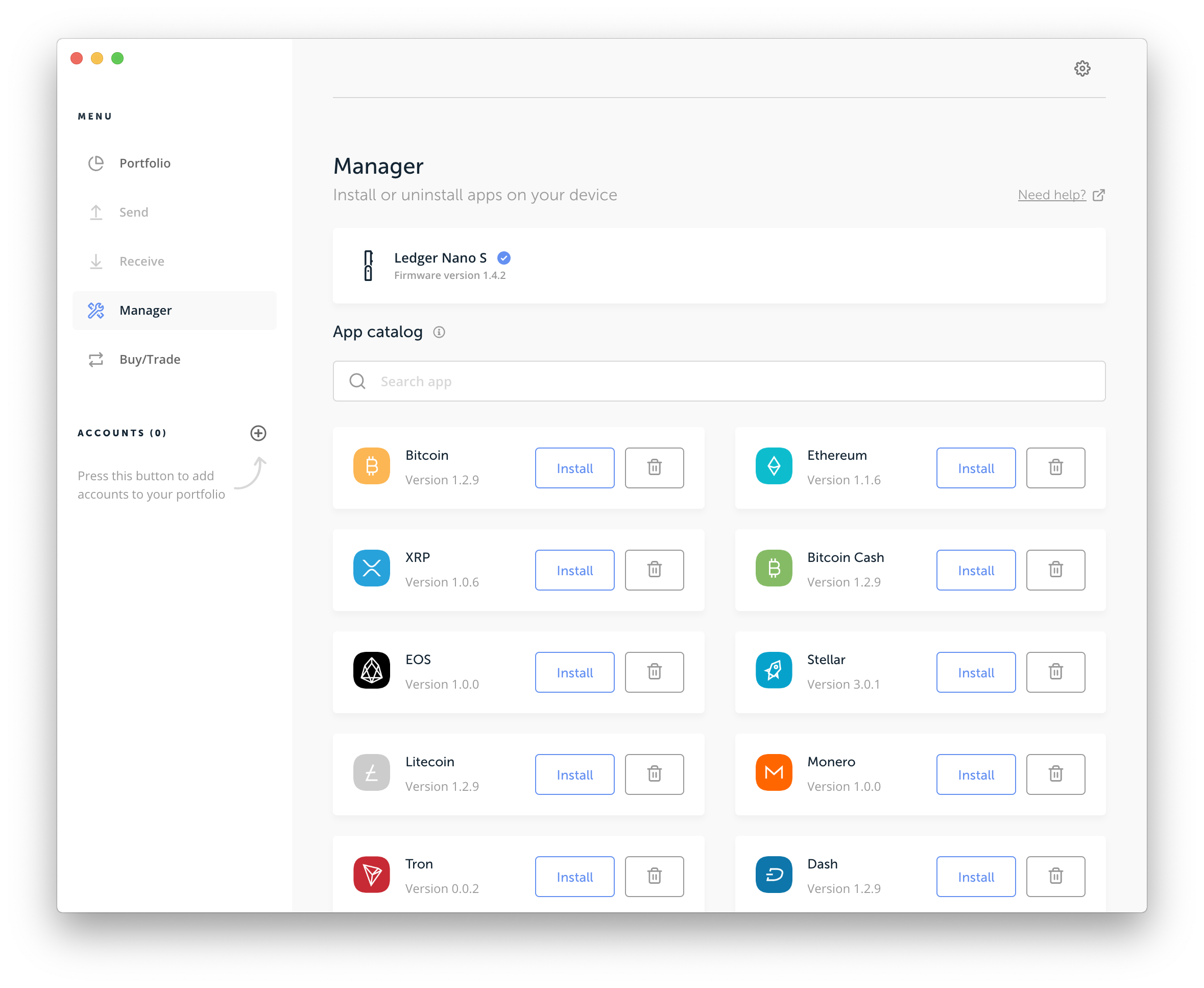Install the Bitcoin app

click(x=574, y=468)
